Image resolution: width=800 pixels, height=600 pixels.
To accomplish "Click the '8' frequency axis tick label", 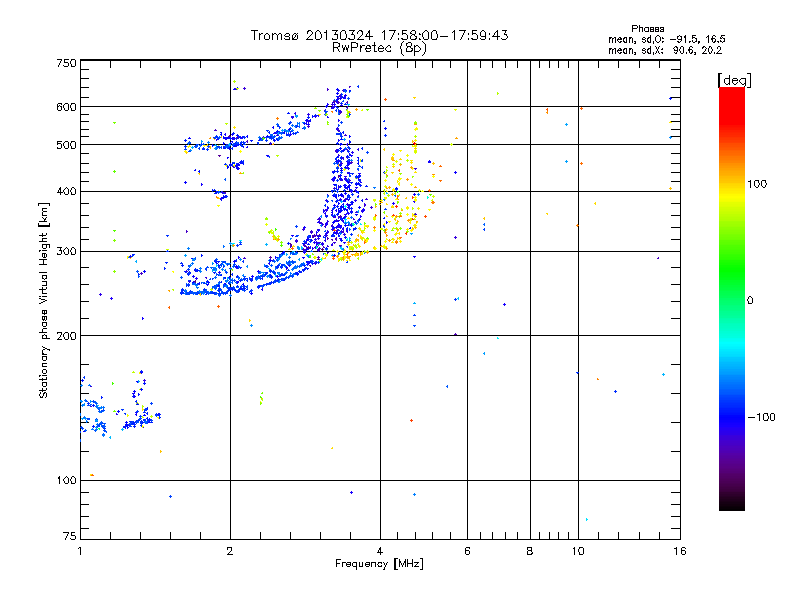I will (530, 551).
